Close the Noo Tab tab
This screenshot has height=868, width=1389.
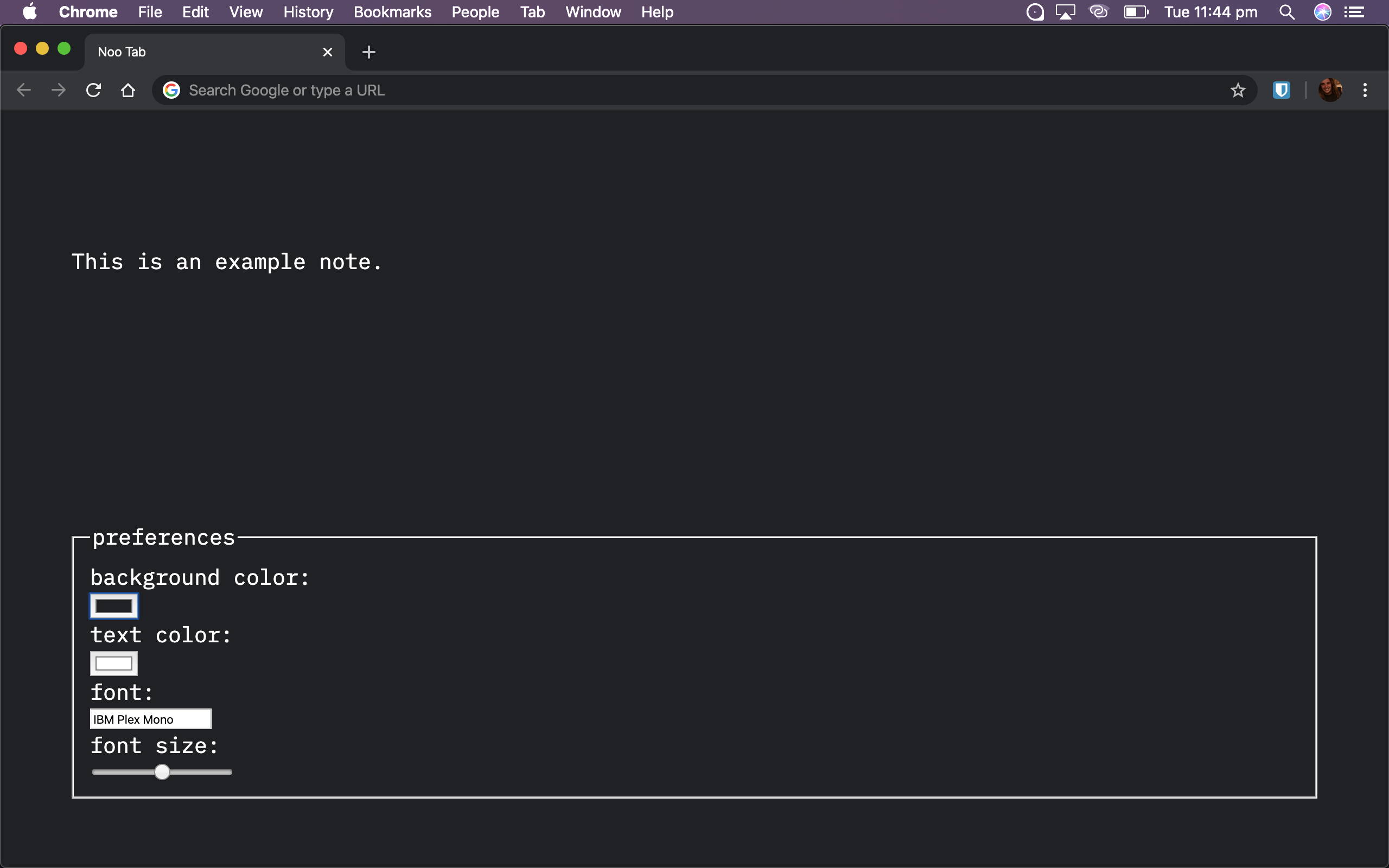(x=328, y=52)
